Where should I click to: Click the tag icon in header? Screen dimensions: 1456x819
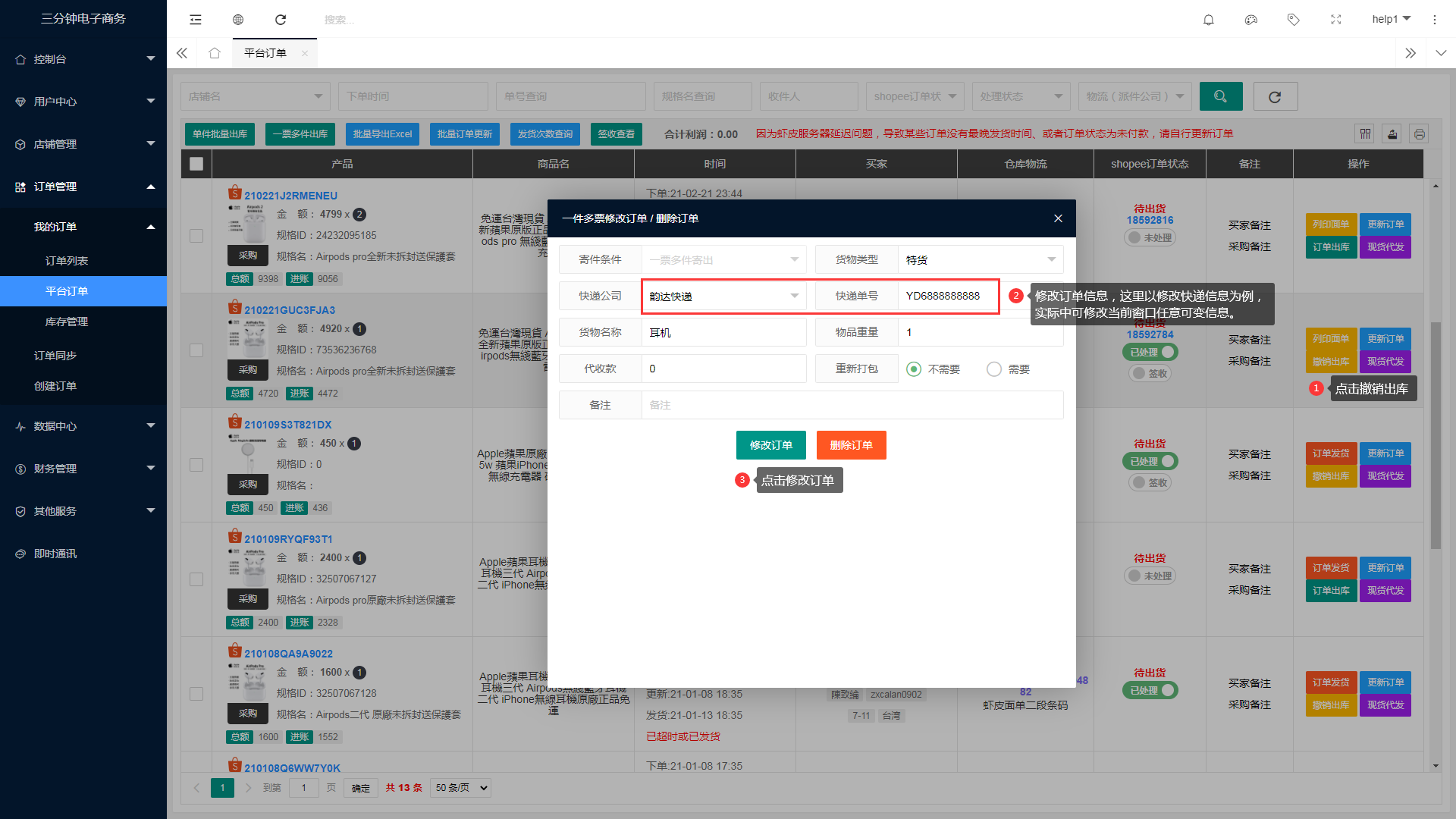tap(1294, 20)
